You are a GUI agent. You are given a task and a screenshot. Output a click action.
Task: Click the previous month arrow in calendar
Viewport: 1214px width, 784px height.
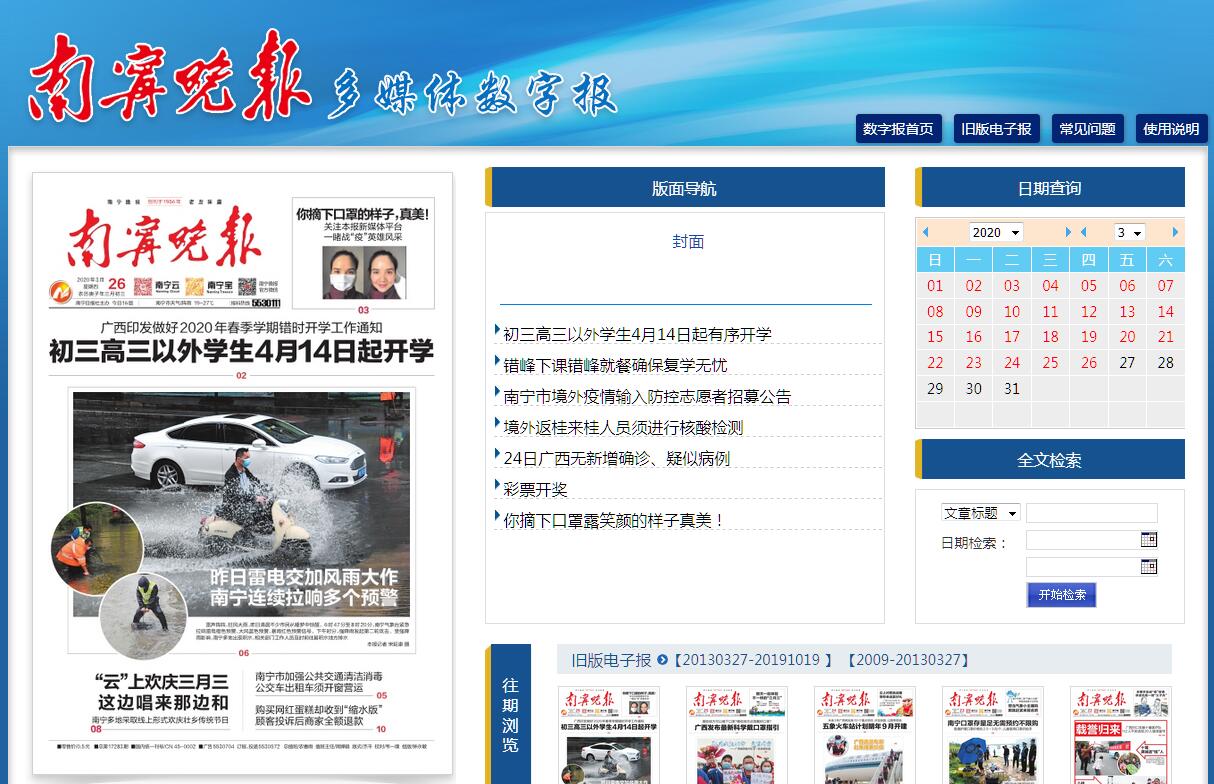click(1083, 232)
